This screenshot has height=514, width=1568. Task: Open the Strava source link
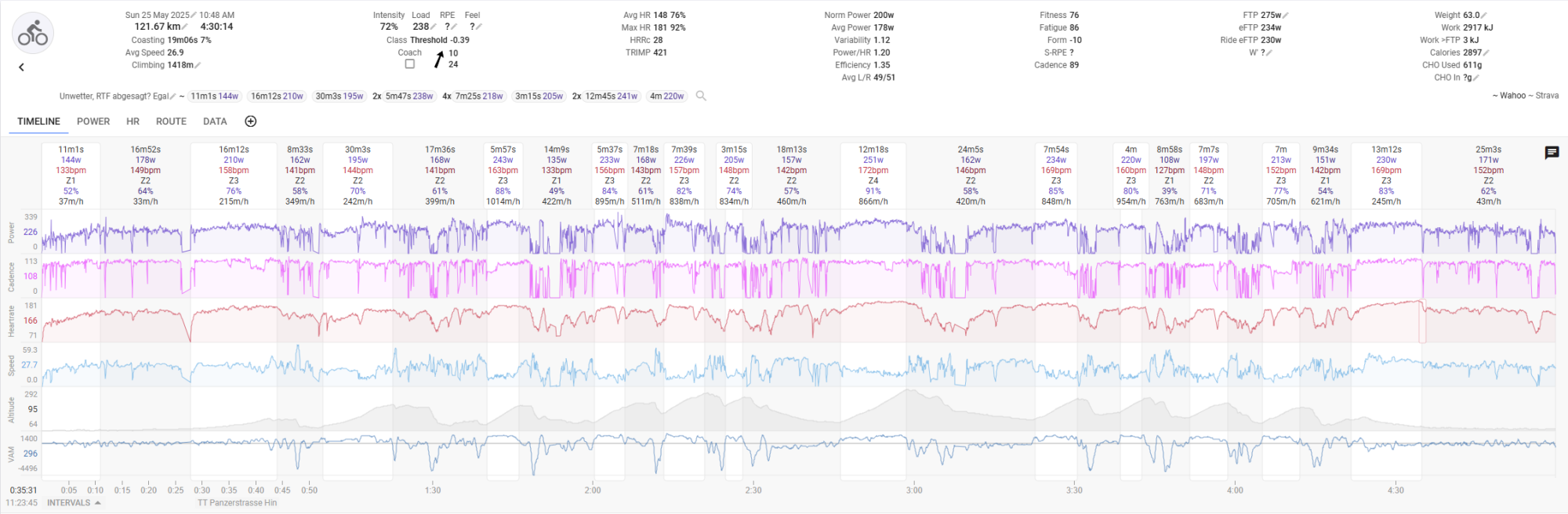[x=1547, y=96]
